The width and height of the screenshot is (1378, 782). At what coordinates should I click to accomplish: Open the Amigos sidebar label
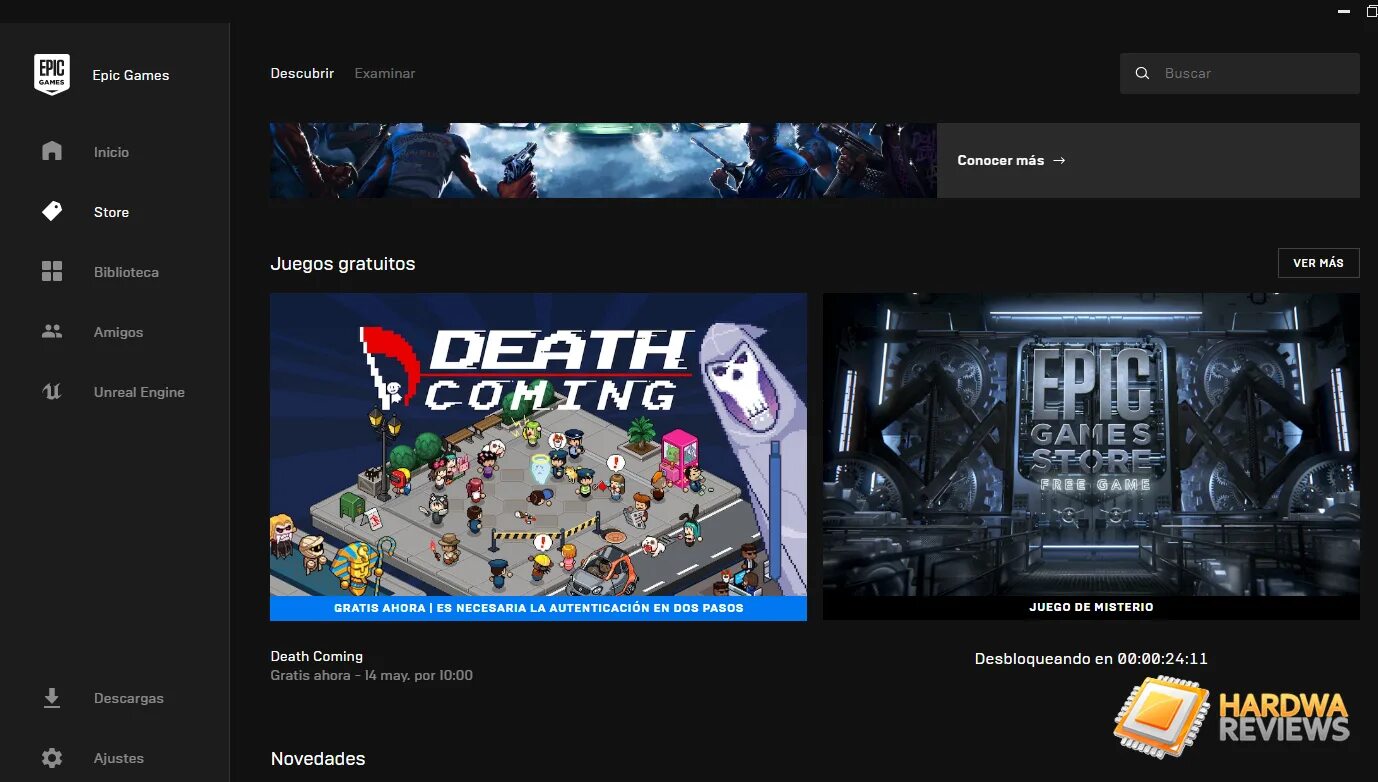118,332
